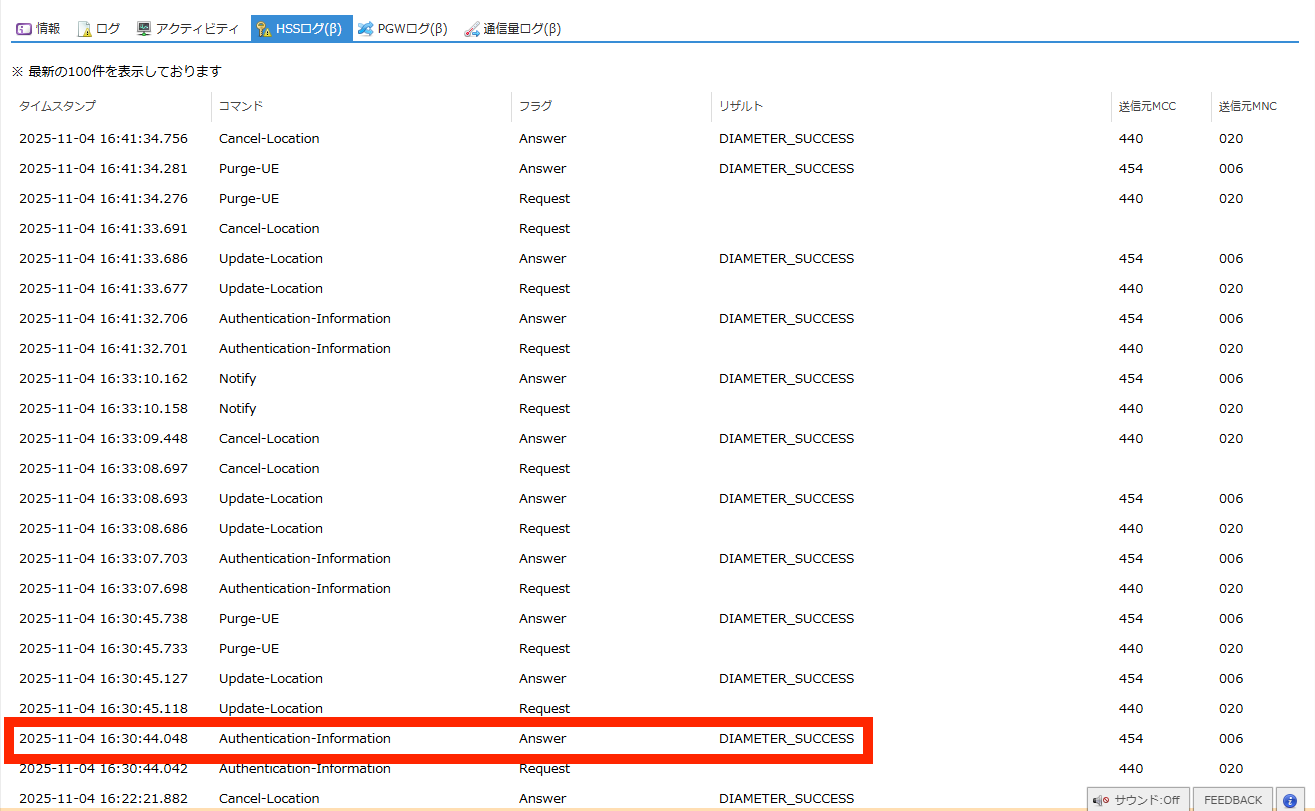Click the speaker icon beside サウンド:Off
The image size is (1315, 811).
coord(1101,800)
